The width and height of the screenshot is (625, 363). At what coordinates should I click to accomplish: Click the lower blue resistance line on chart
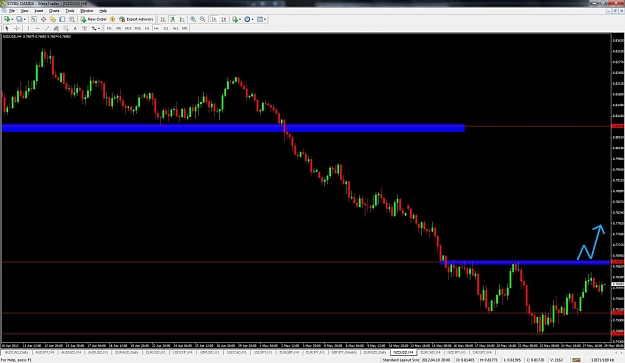coord(525,263)
